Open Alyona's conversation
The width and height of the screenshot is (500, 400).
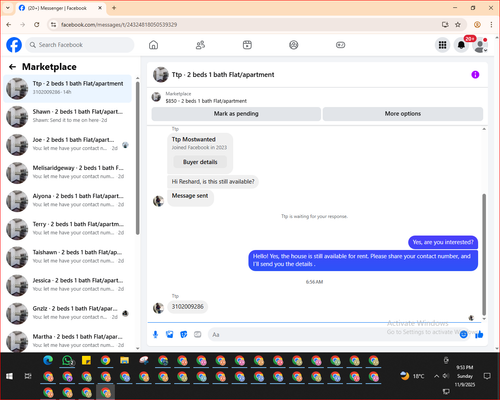68,201
